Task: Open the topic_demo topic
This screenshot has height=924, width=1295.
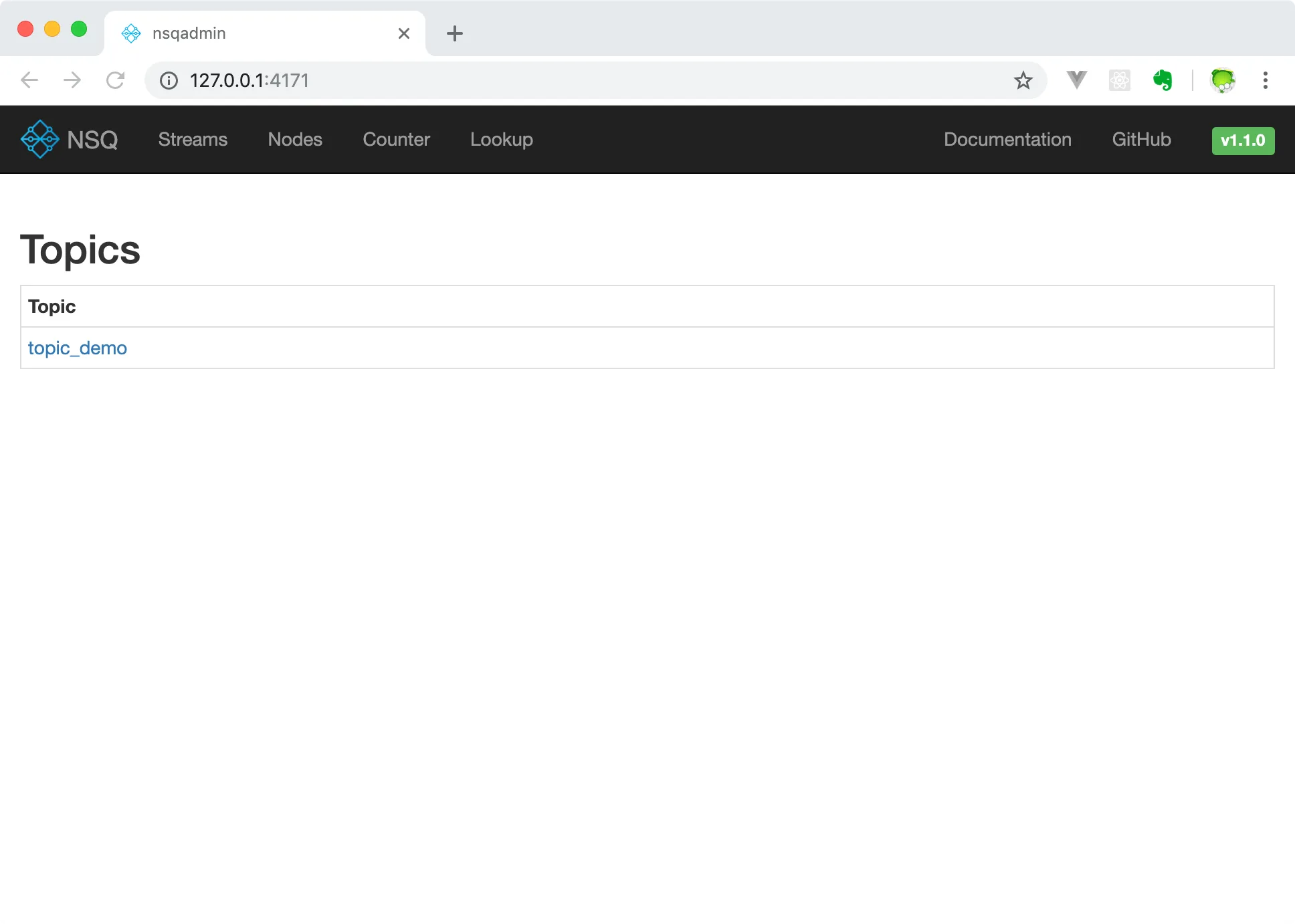Action: point(78,348)
